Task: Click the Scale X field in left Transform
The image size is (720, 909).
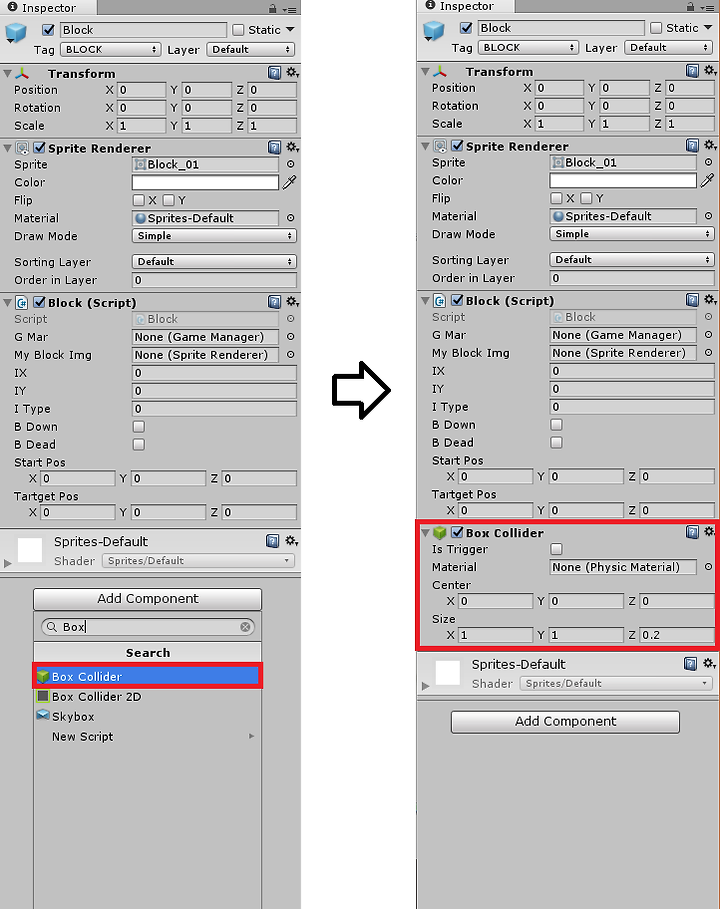Action: [141, 126]
